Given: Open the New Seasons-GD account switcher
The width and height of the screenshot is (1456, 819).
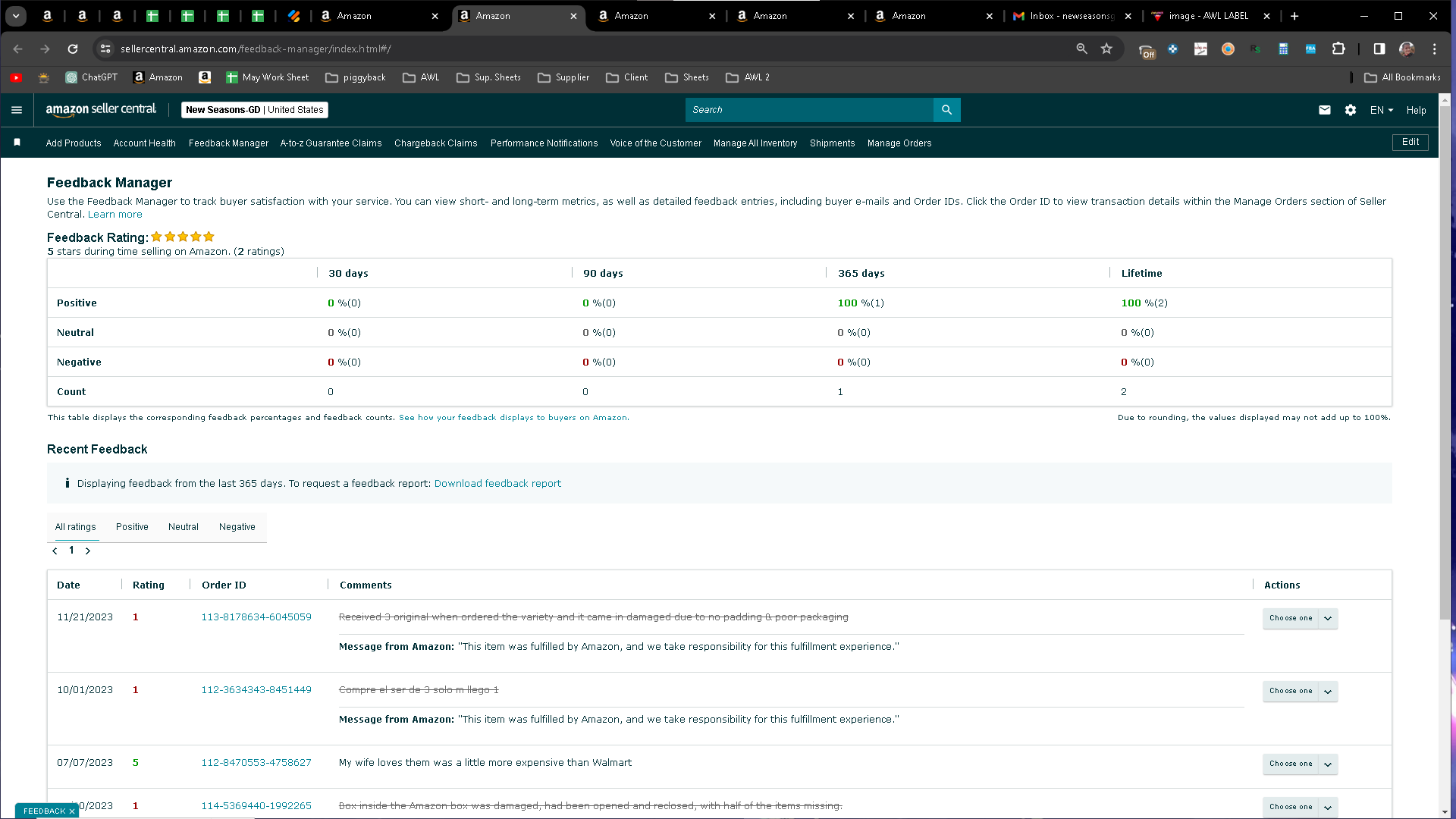Looking at the screenshot, I should tap(255, 110).
